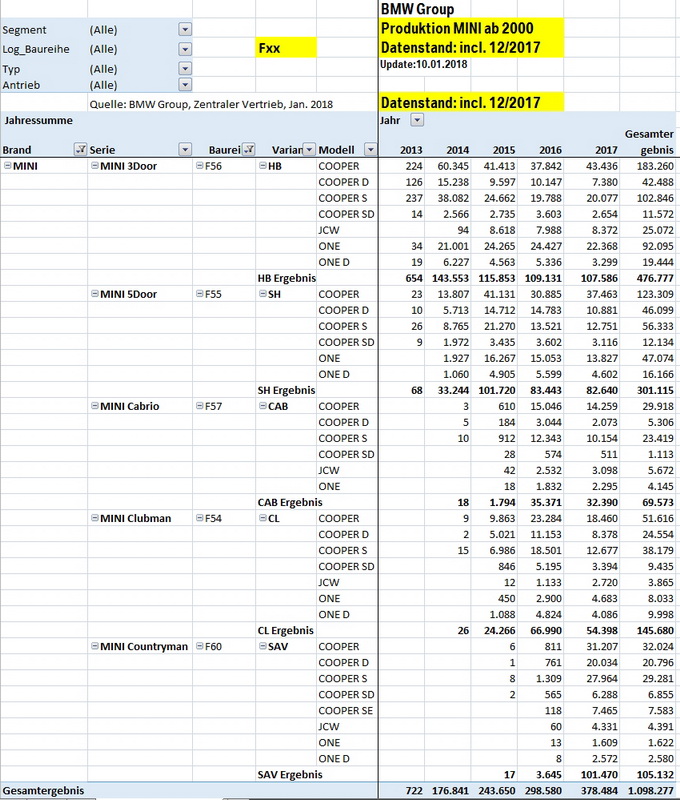Screen dimensions: 680x800
Task: Click the Gesamtergebnis column header
Action: [648, 142]
